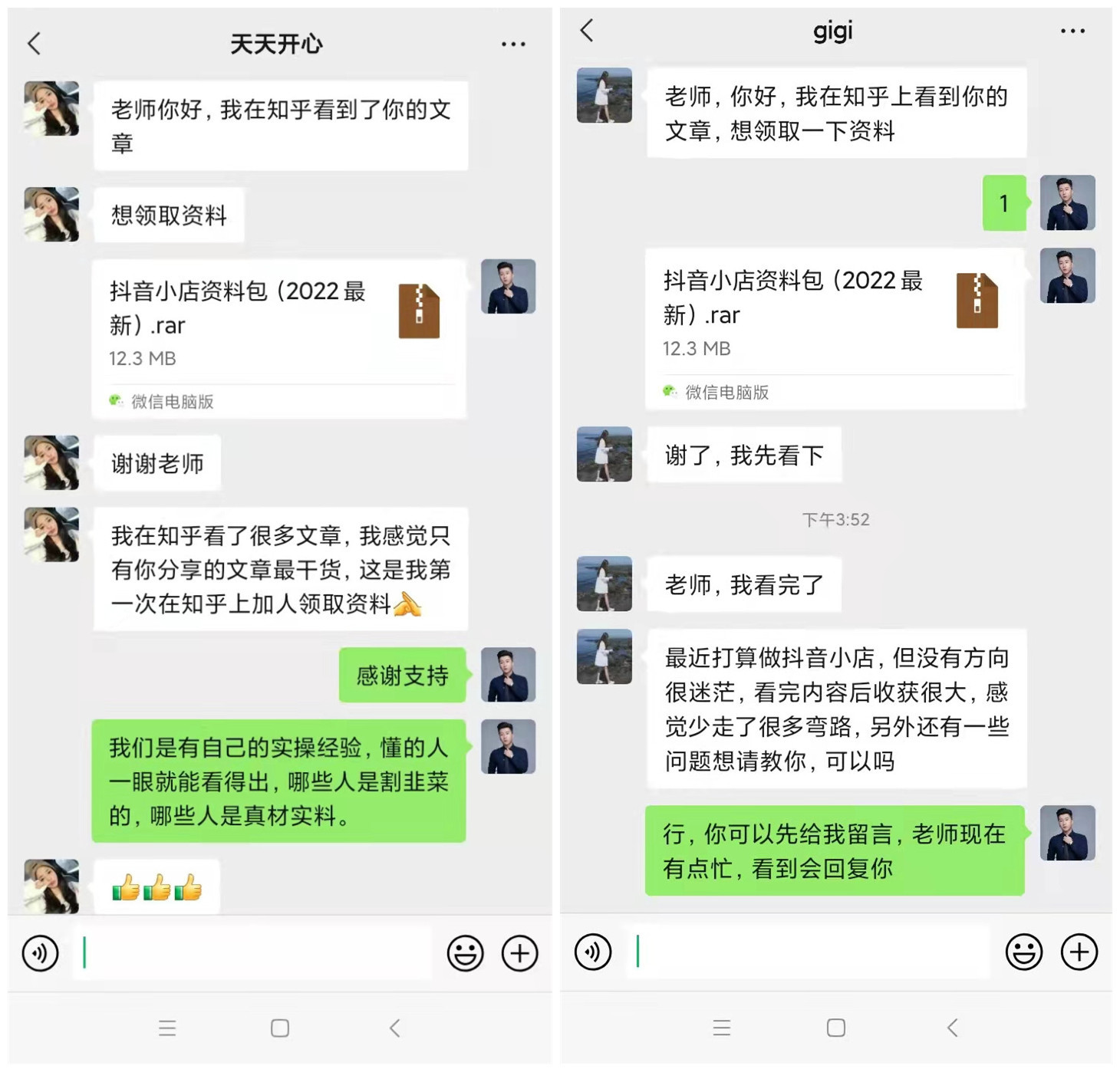
Task: Tap plus attachment button in 天天开心 chat
Action: click(x=520, y=953)
